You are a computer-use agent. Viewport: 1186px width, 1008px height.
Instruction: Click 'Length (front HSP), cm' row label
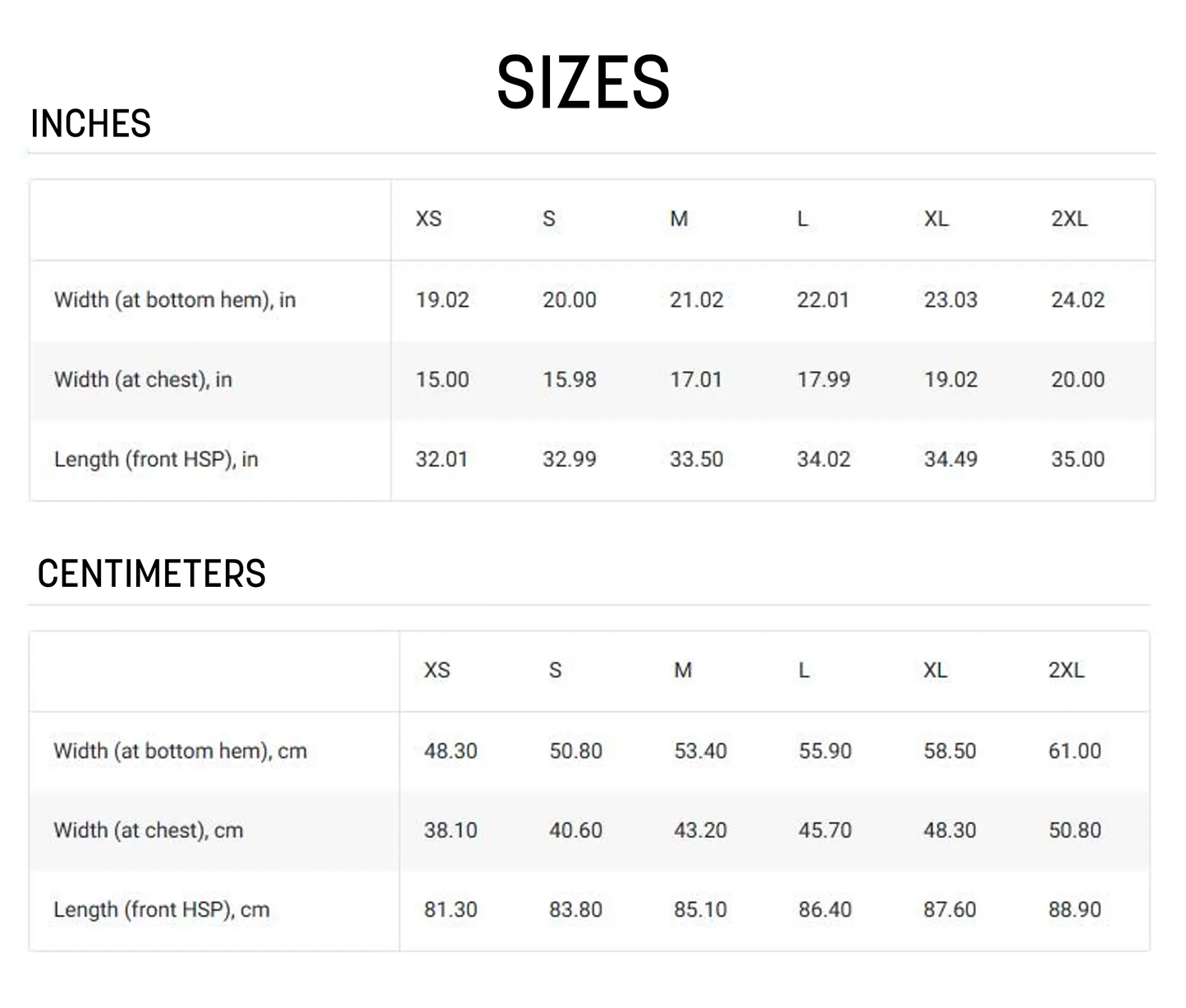pyautogui.click(x=161, y=910)
